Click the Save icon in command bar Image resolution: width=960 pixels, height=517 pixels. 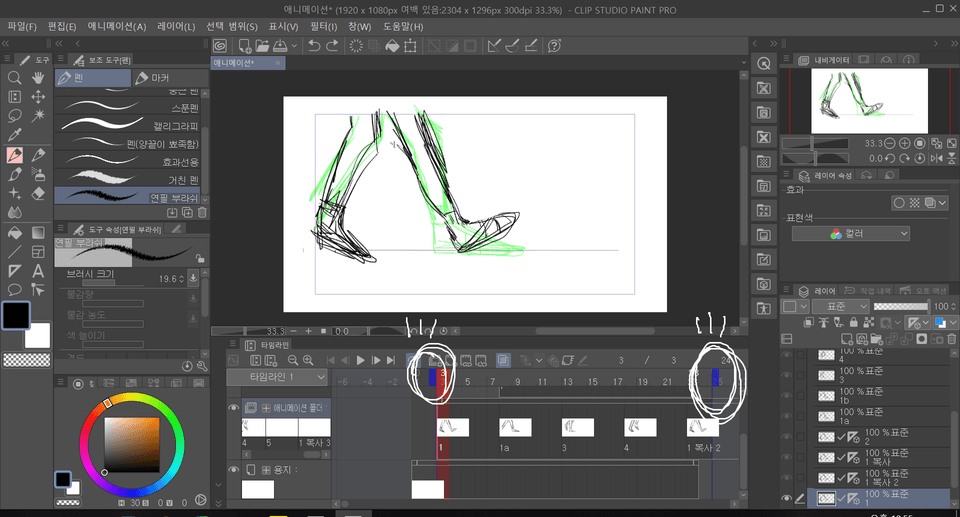[280, 46]
